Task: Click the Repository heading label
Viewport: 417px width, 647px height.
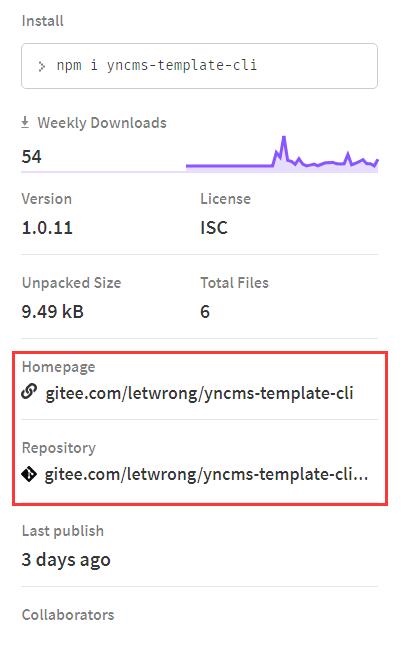Action: 59,448
